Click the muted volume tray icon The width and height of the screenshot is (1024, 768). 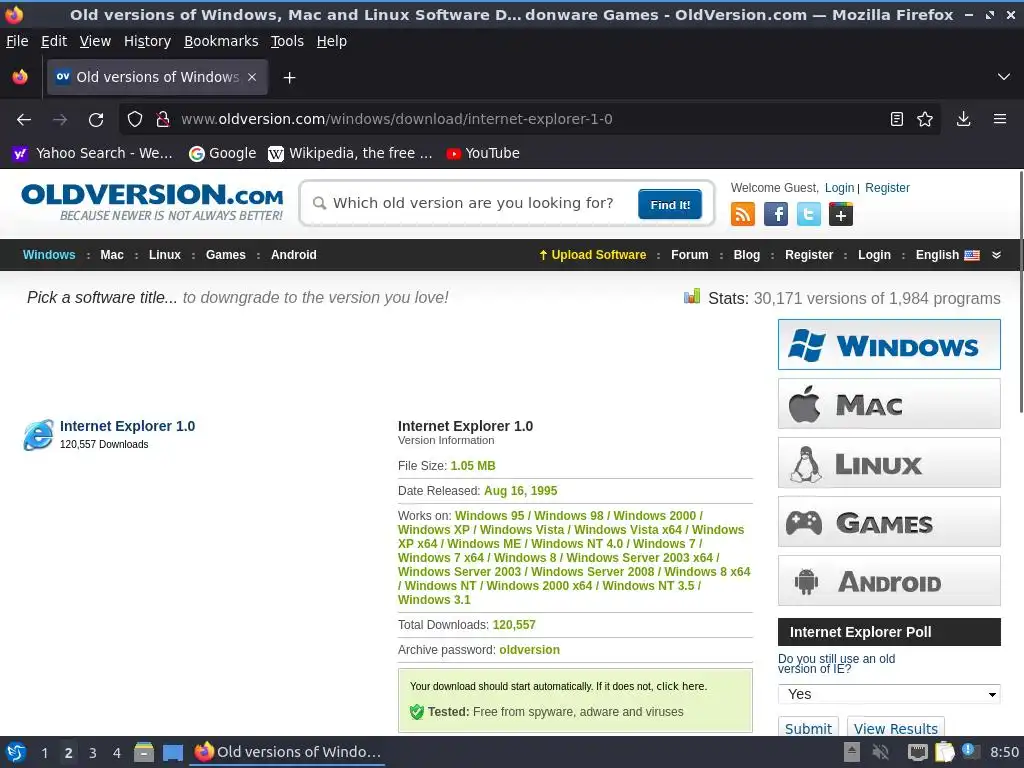coord(881,752)
